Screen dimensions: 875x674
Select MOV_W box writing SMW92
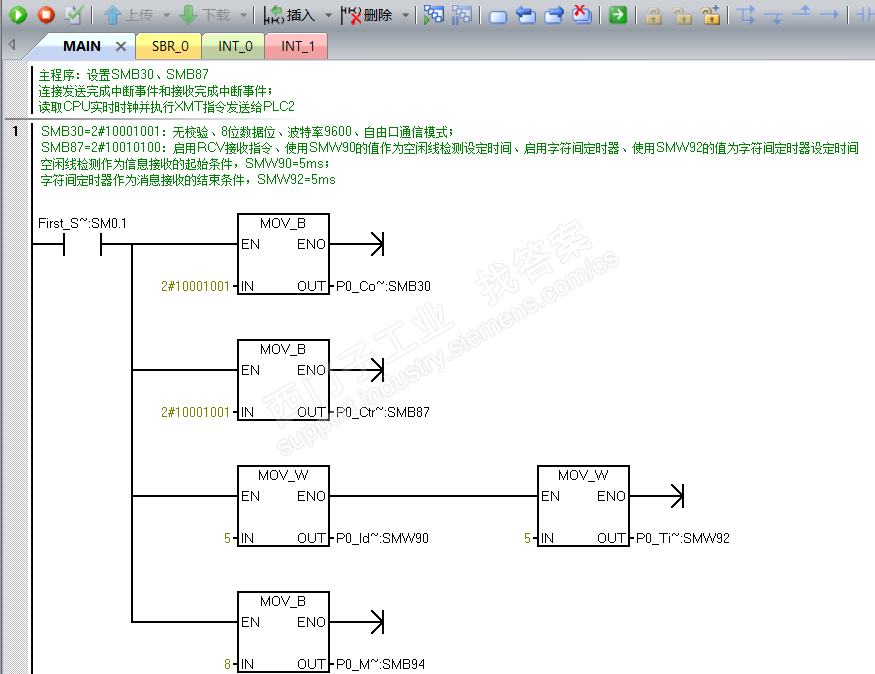point(583,506)
